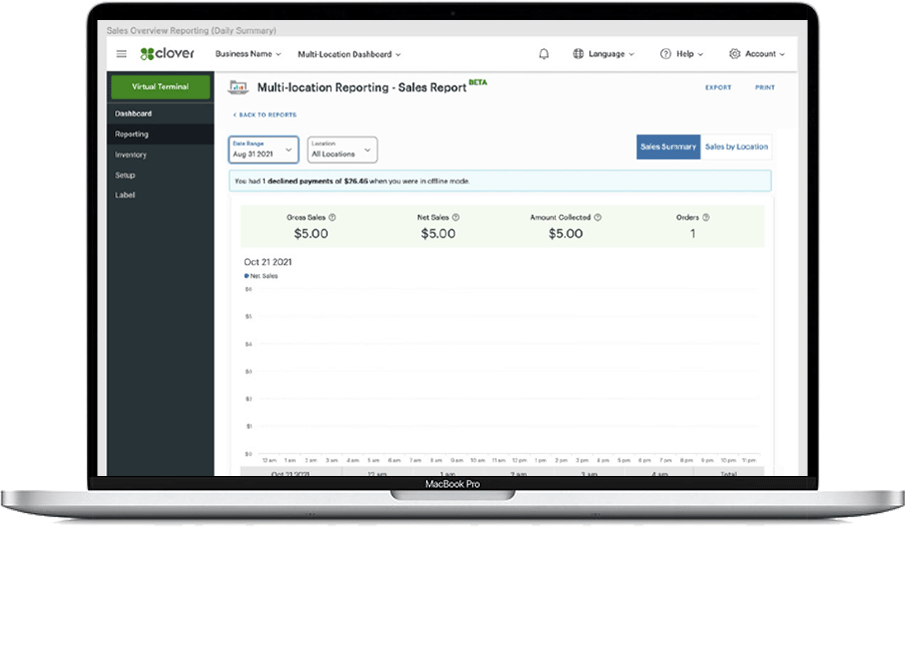Open the notifications bell

coord(544,54)
